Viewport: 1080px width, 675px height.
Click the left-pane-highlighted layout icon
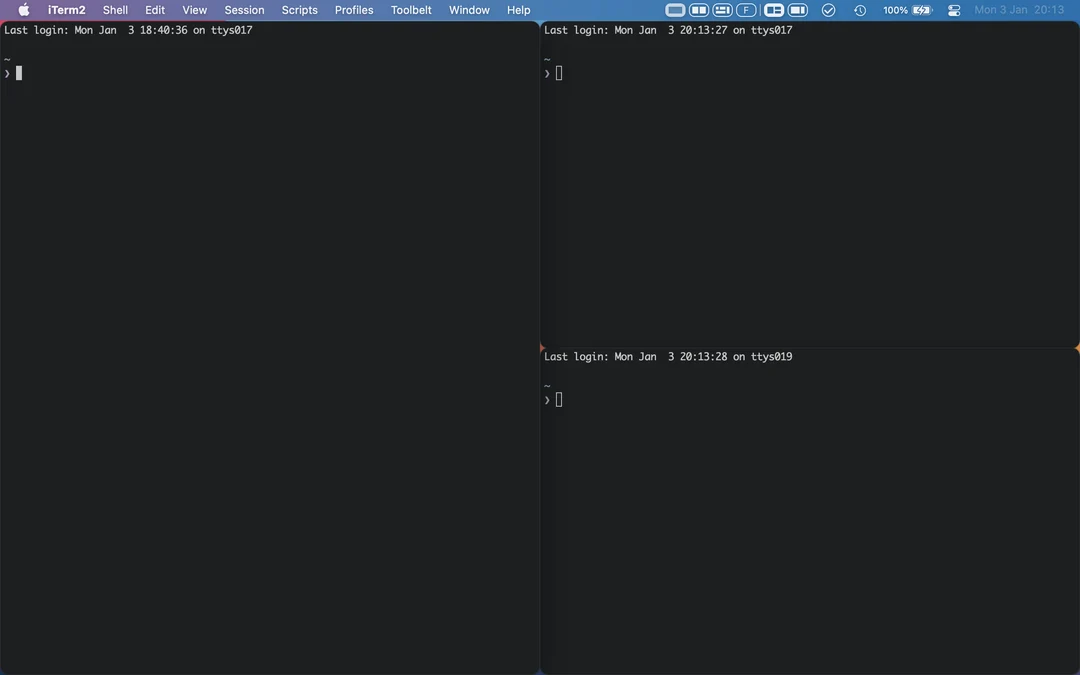pos(773,9)
